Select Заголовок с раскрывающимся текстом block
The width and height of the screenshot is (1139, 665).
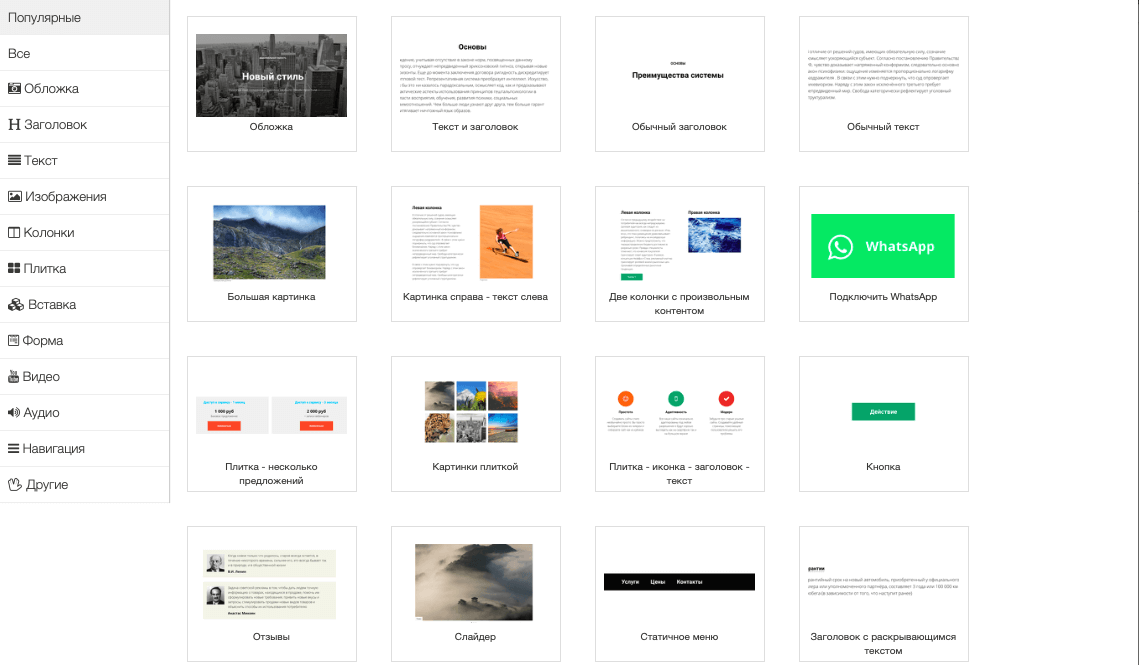point(884,595)
